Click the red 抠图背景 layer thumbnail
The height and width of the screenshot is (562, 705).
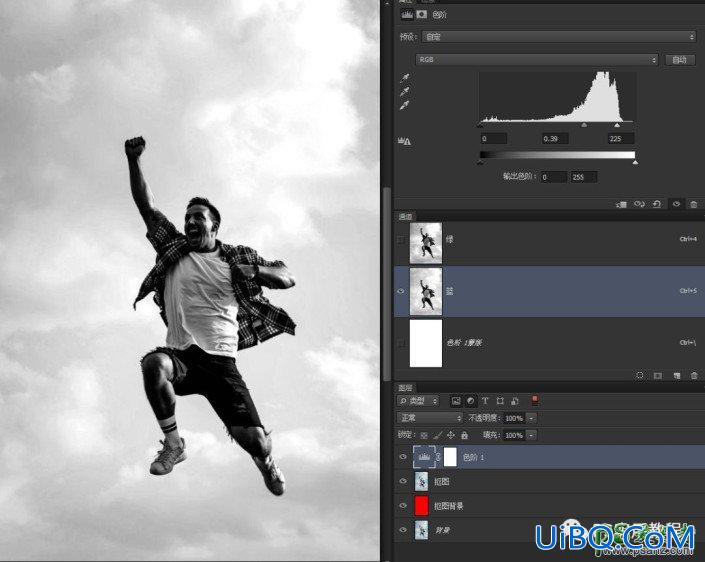(421, 505)
